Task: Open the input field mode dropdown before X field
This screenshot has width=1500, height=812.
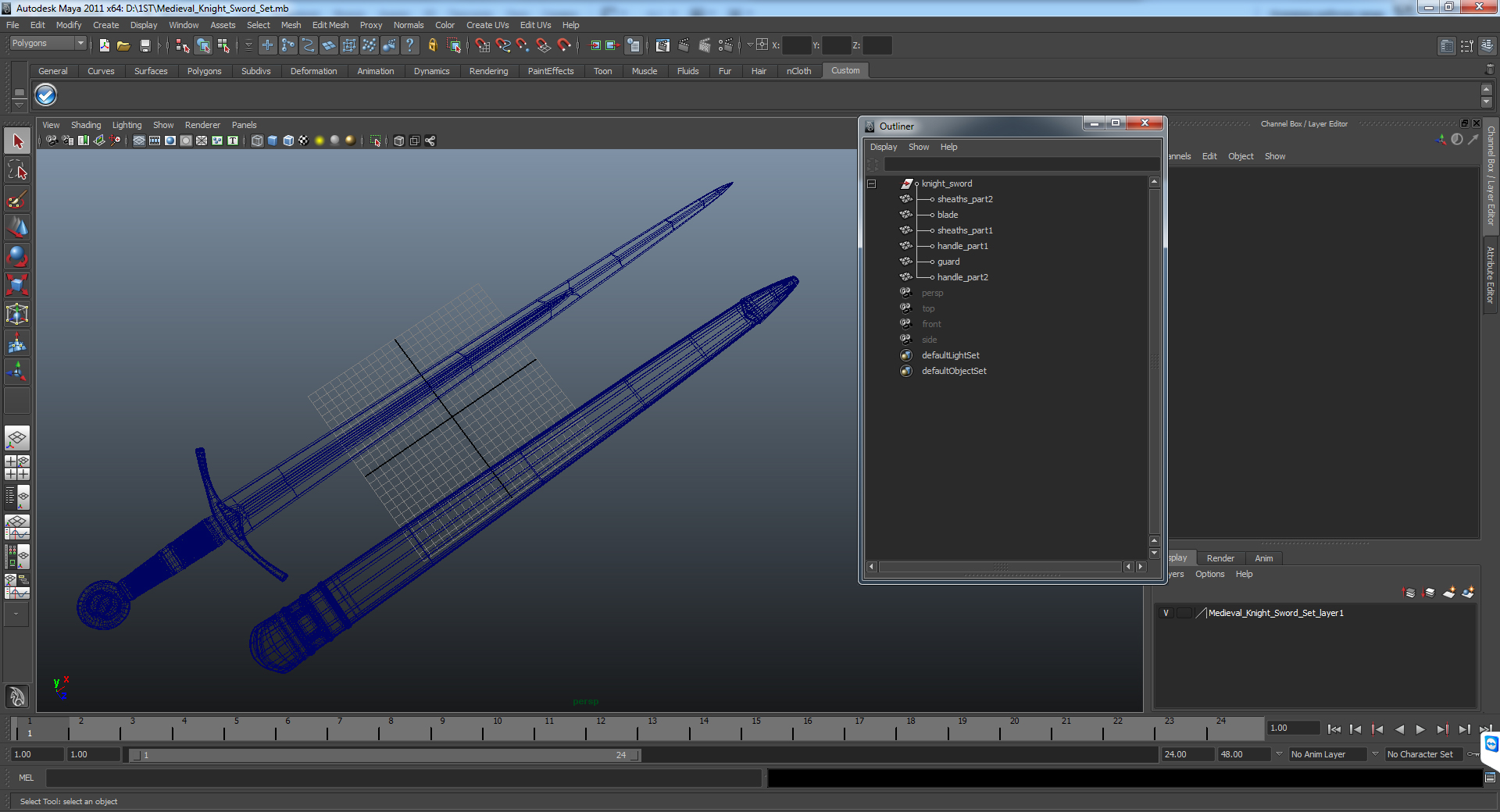Action: tap(750, 45)
